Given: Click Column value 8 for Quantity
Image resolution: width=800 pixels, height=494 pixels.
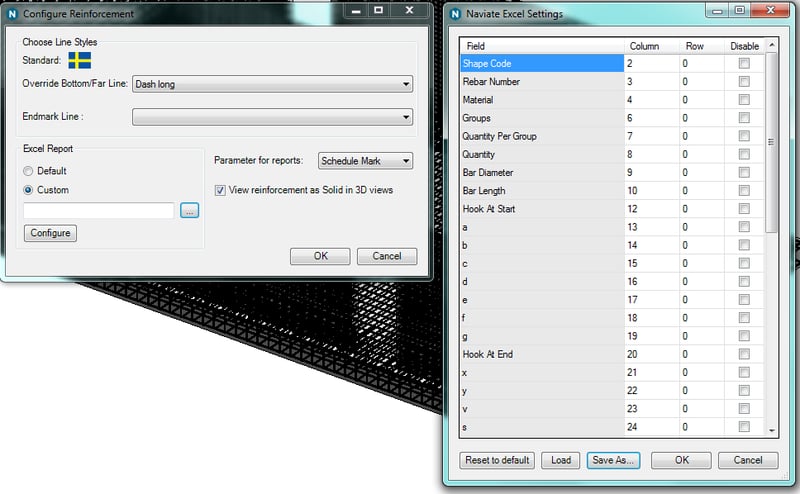Looking at the screenshot, I should 652,154.
